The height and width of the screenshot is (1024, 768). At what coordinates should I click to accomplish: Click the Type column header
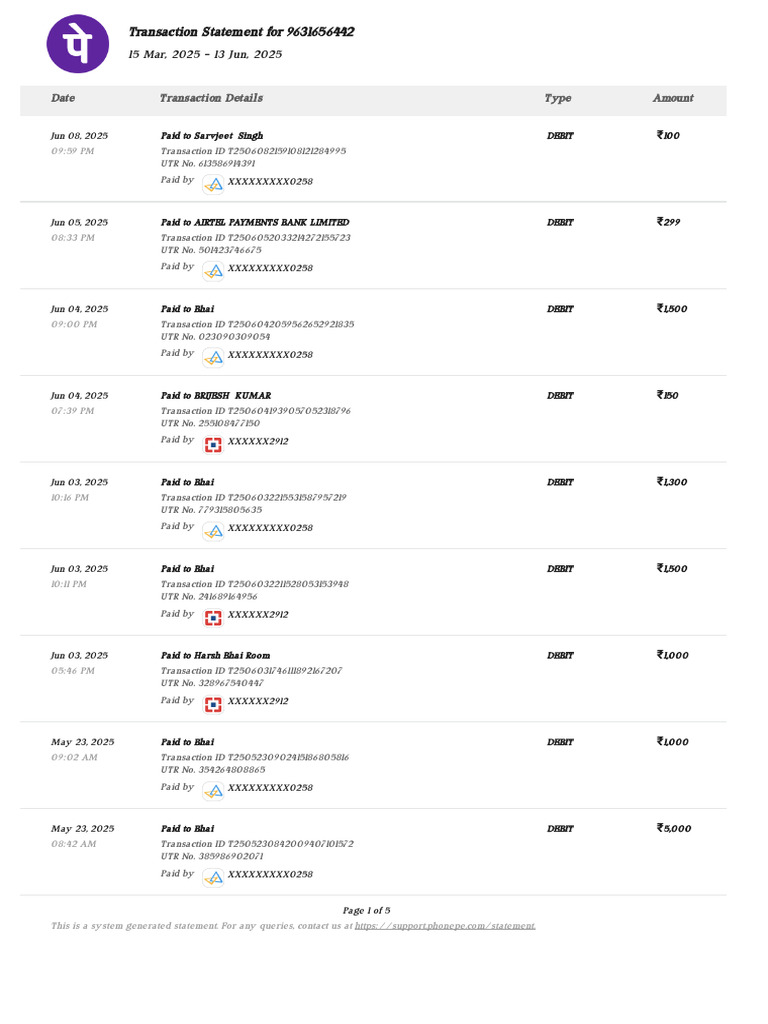click(x=558, y=98)
